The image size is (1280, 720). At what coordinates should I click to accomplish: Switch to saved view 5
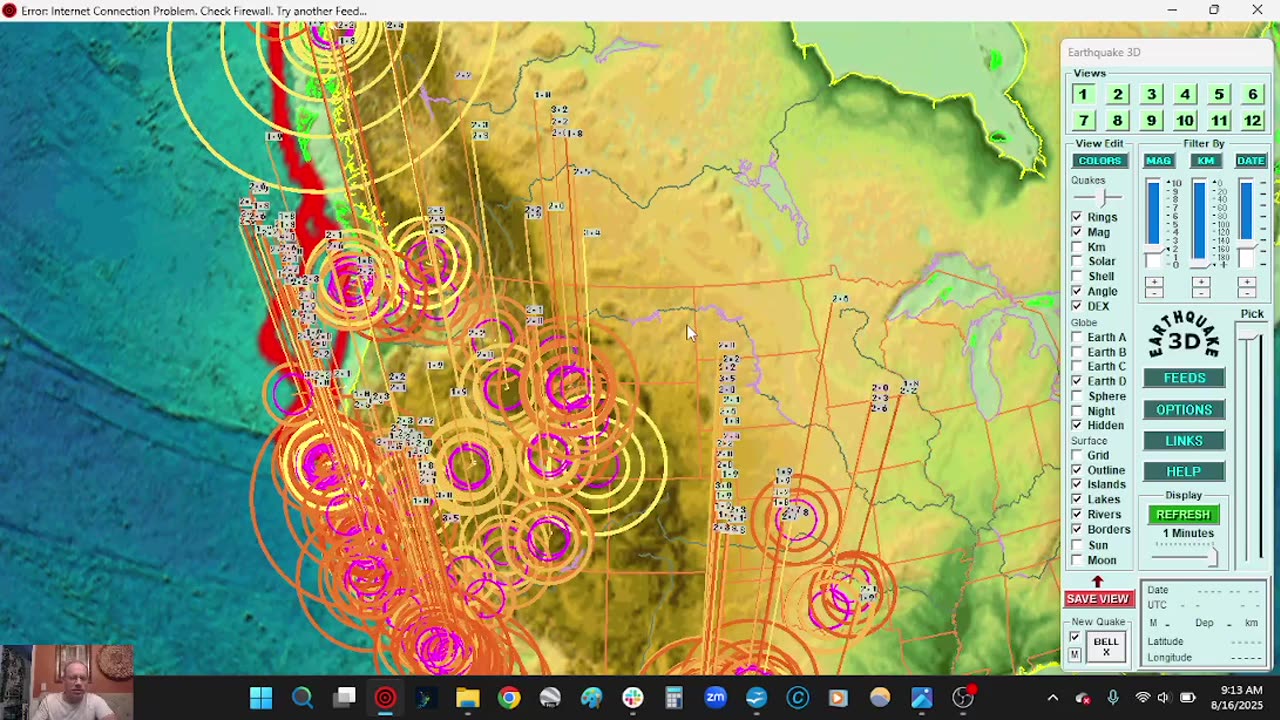[1218, 94]
